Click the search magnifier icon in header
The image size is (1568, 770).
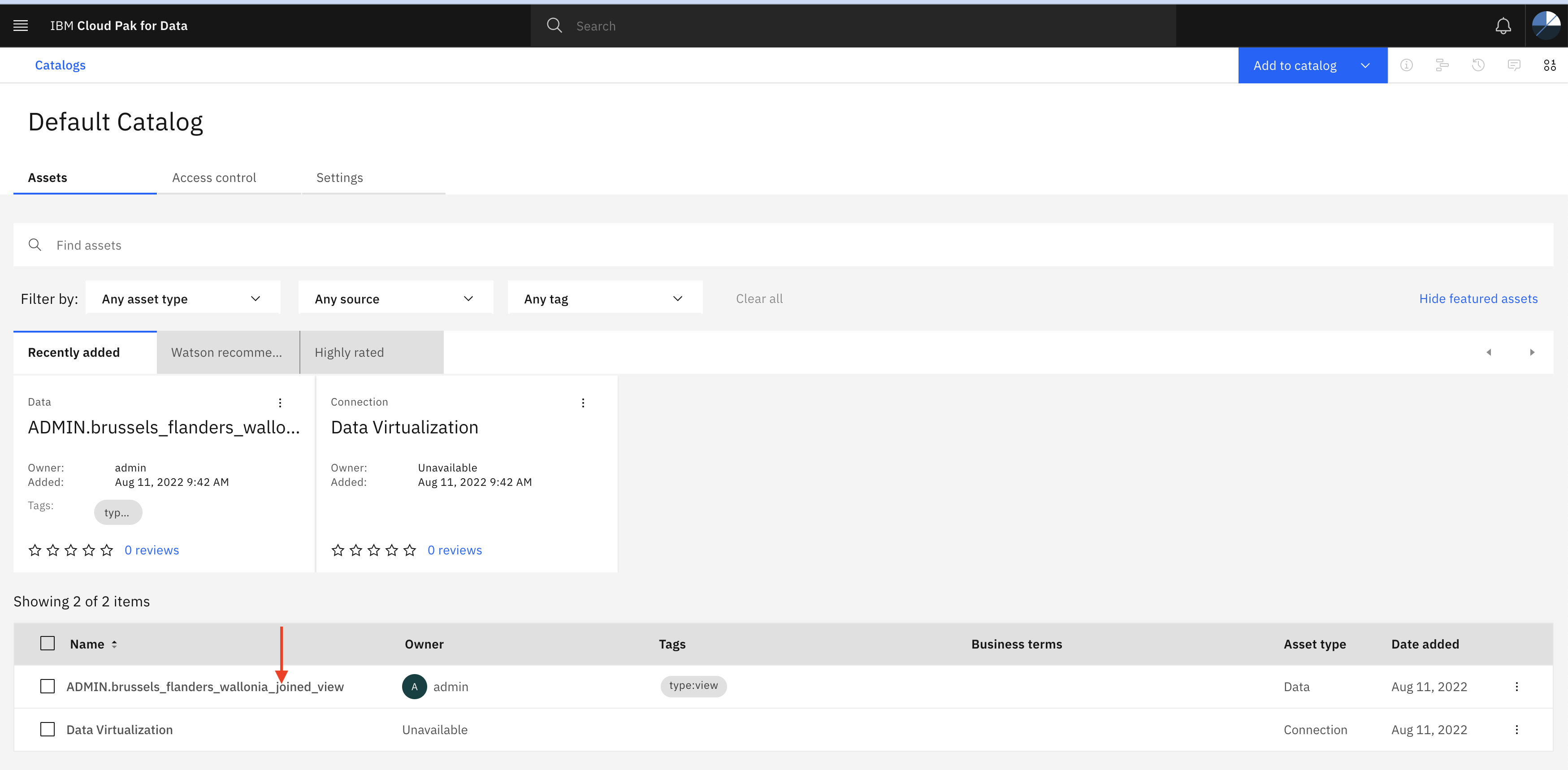point(554,26)
